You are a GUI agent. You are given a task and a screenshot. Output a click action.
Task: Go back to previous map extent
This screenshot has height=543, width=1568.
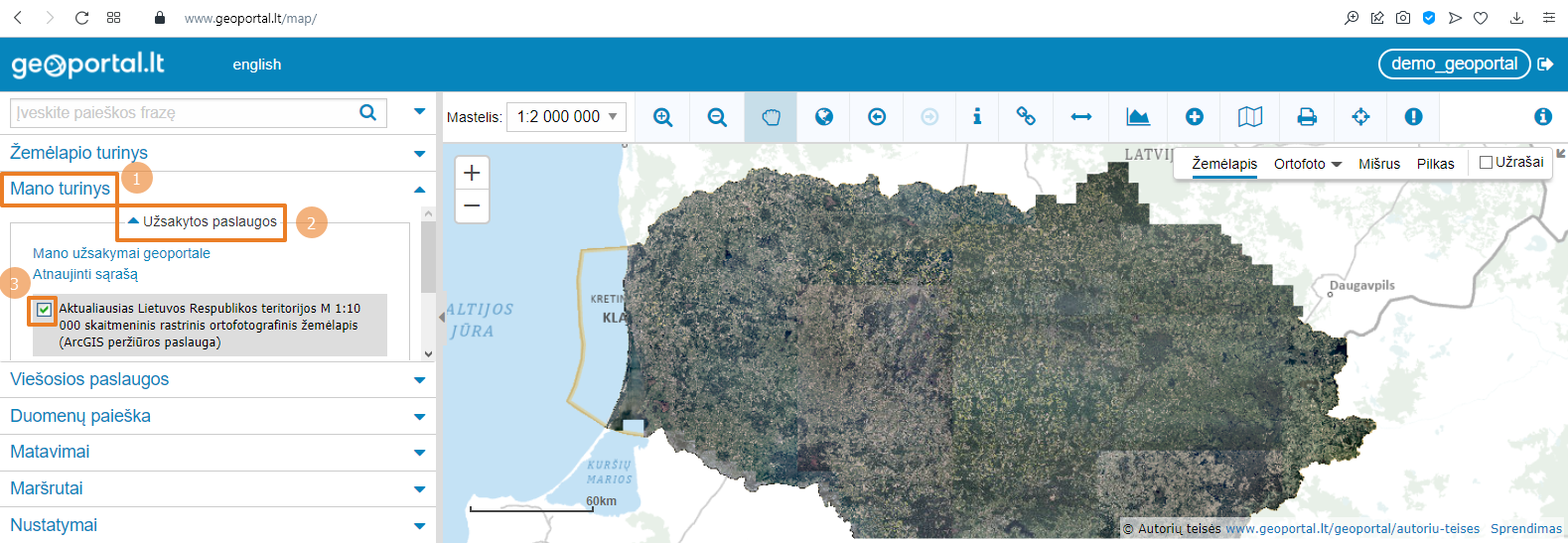click(x=877, y=117)
